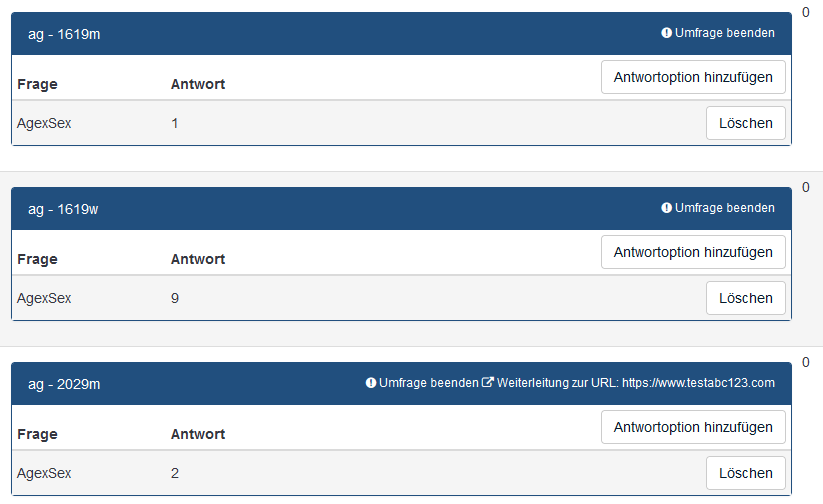
Task: Click "Umfrage beenden" text in ag - 1619w header
Action: point(724,208)
